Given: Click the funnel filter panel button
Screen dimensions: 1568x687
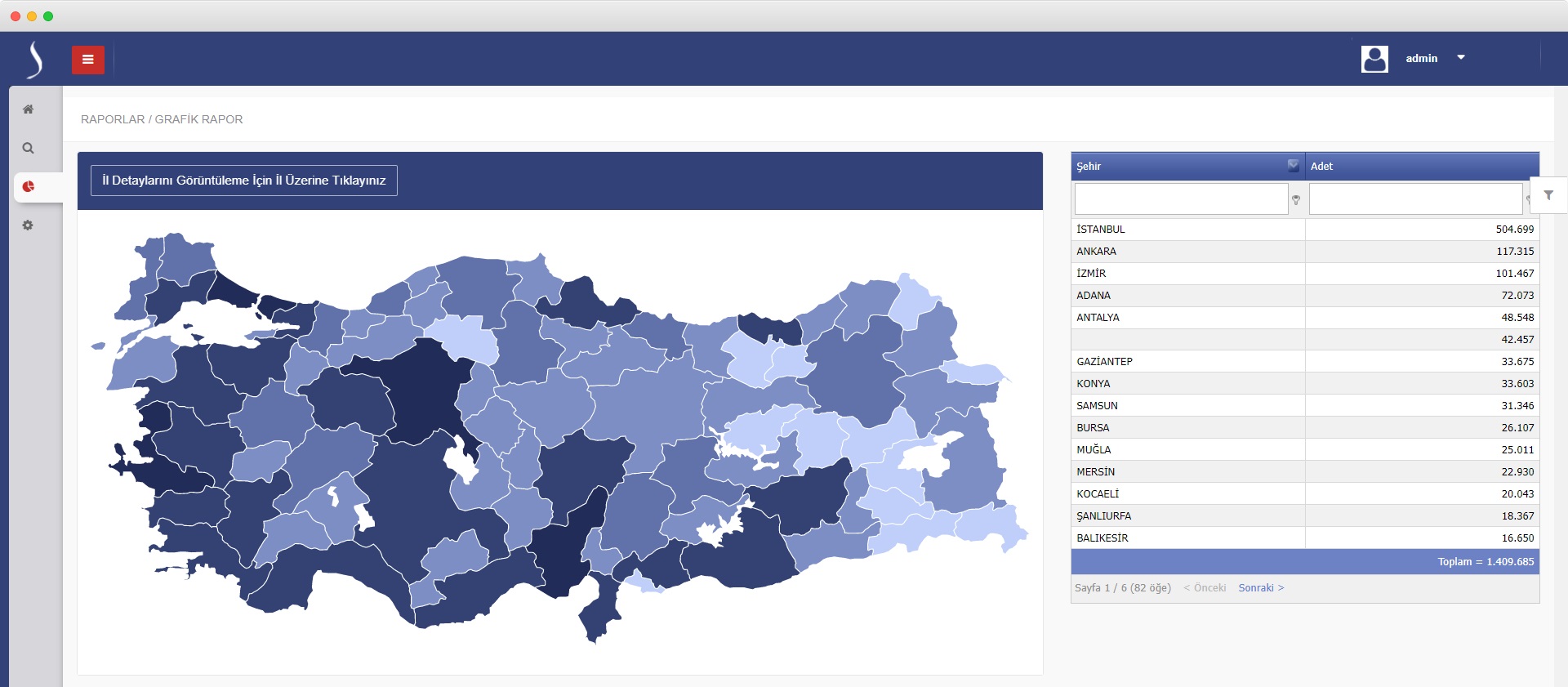Looking at the screenshot, I should 1548,195.
